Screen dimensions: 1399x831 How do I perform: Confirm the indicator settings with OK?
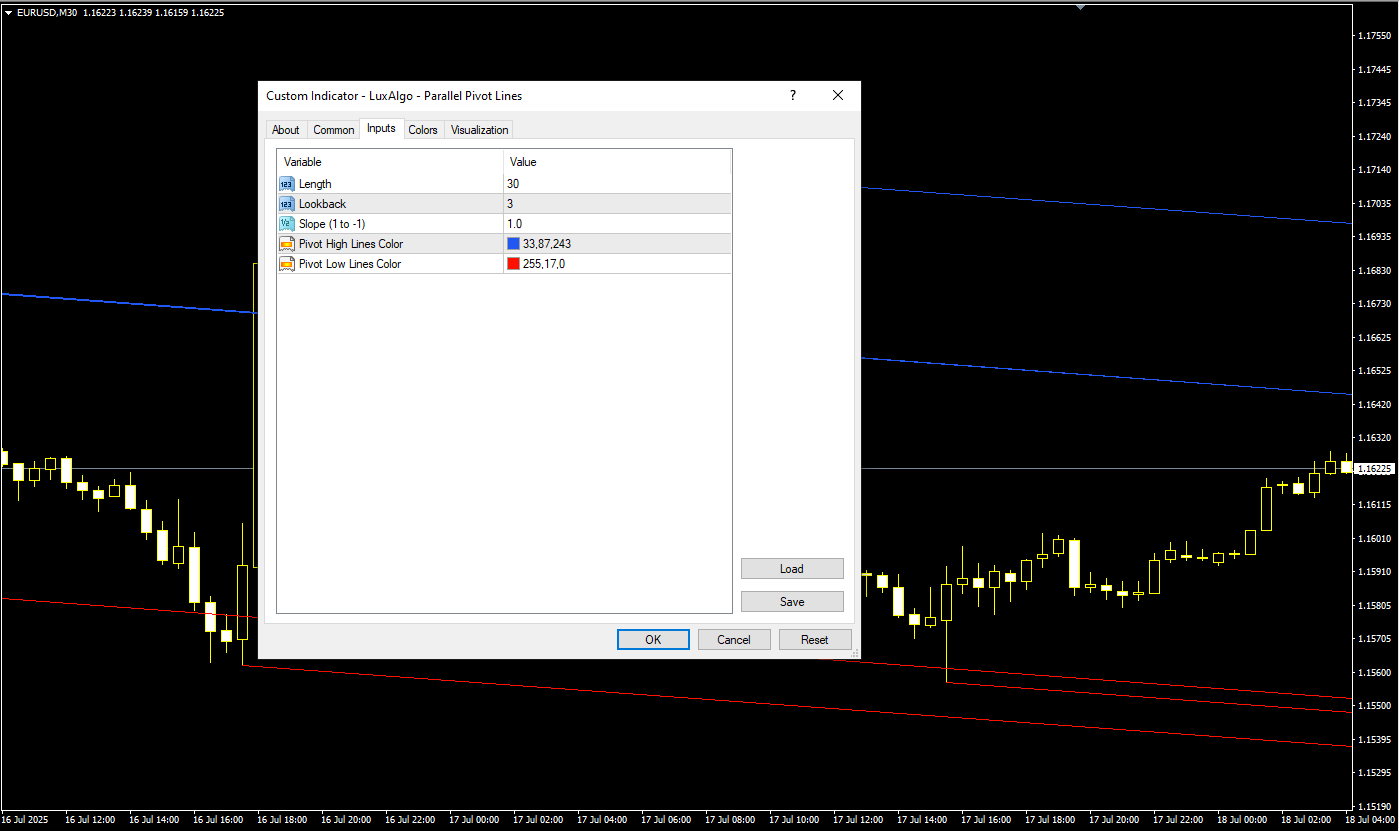[x=653, y=640]
